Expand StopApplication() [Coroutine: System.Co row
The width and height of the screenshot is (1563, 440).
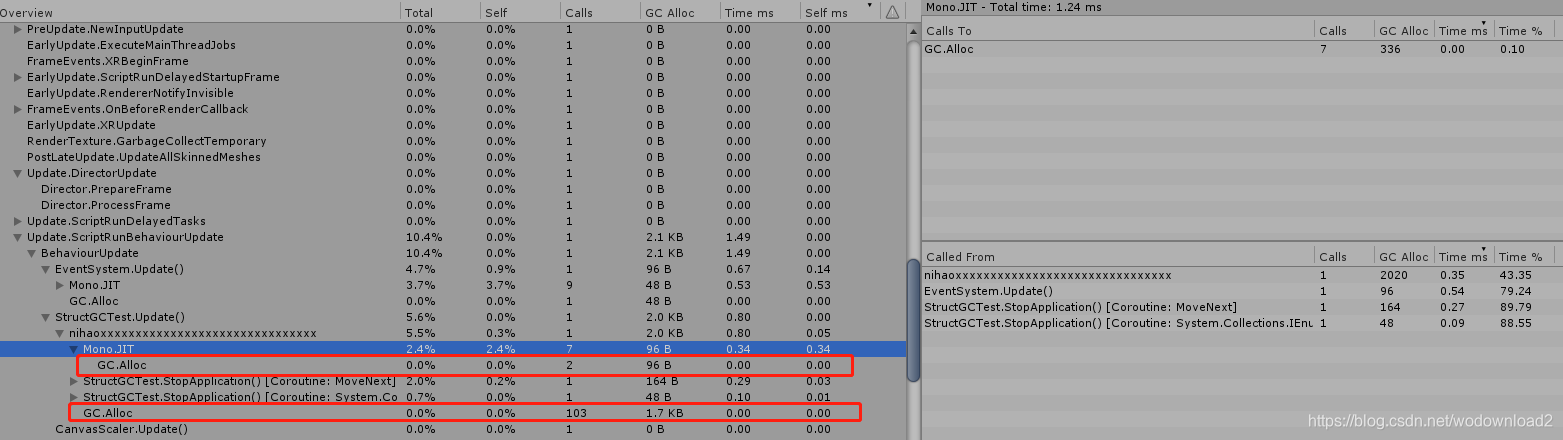74,397
